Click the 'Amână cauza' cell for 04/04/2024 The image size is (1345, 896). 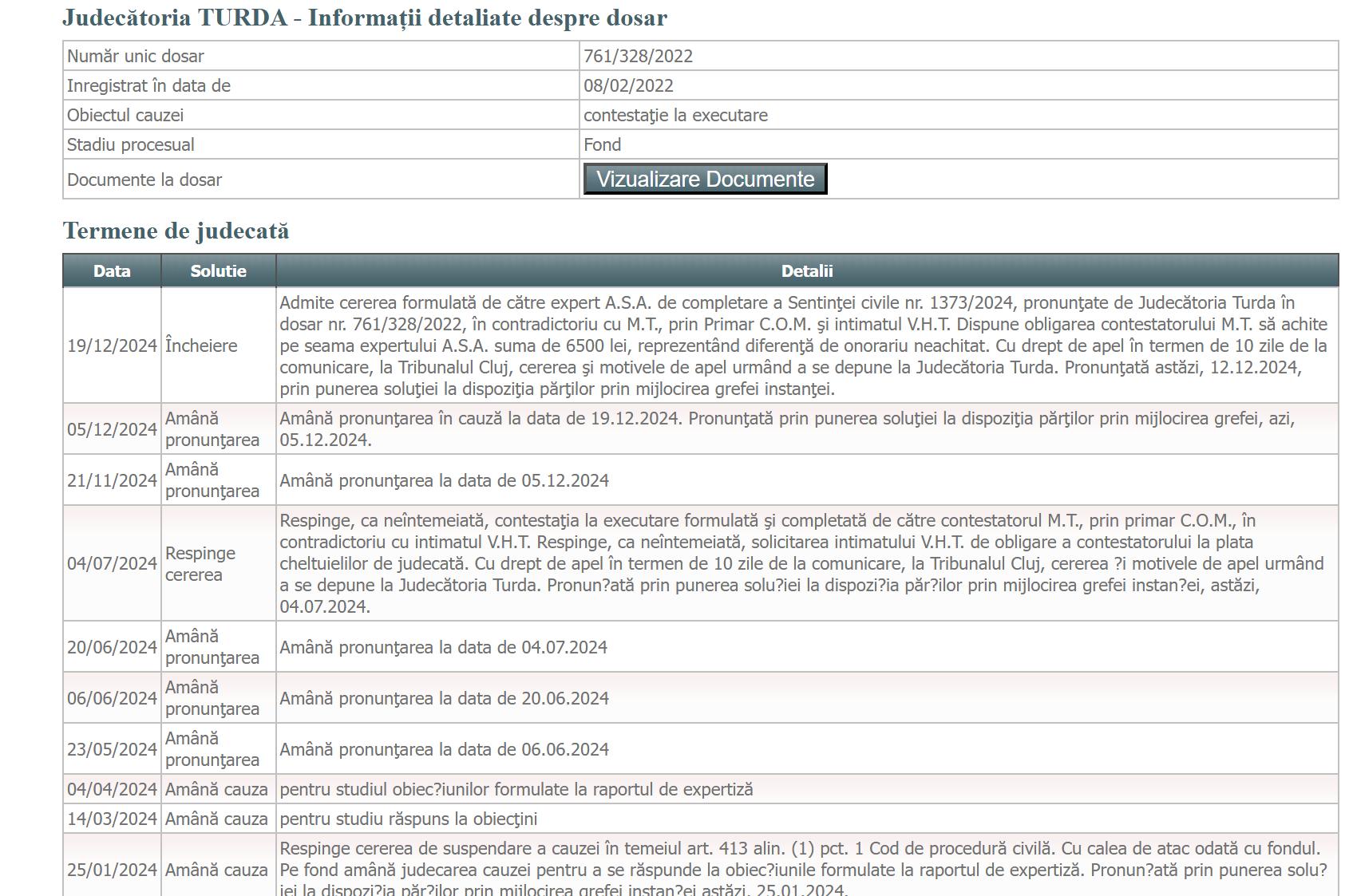(216, 789)
